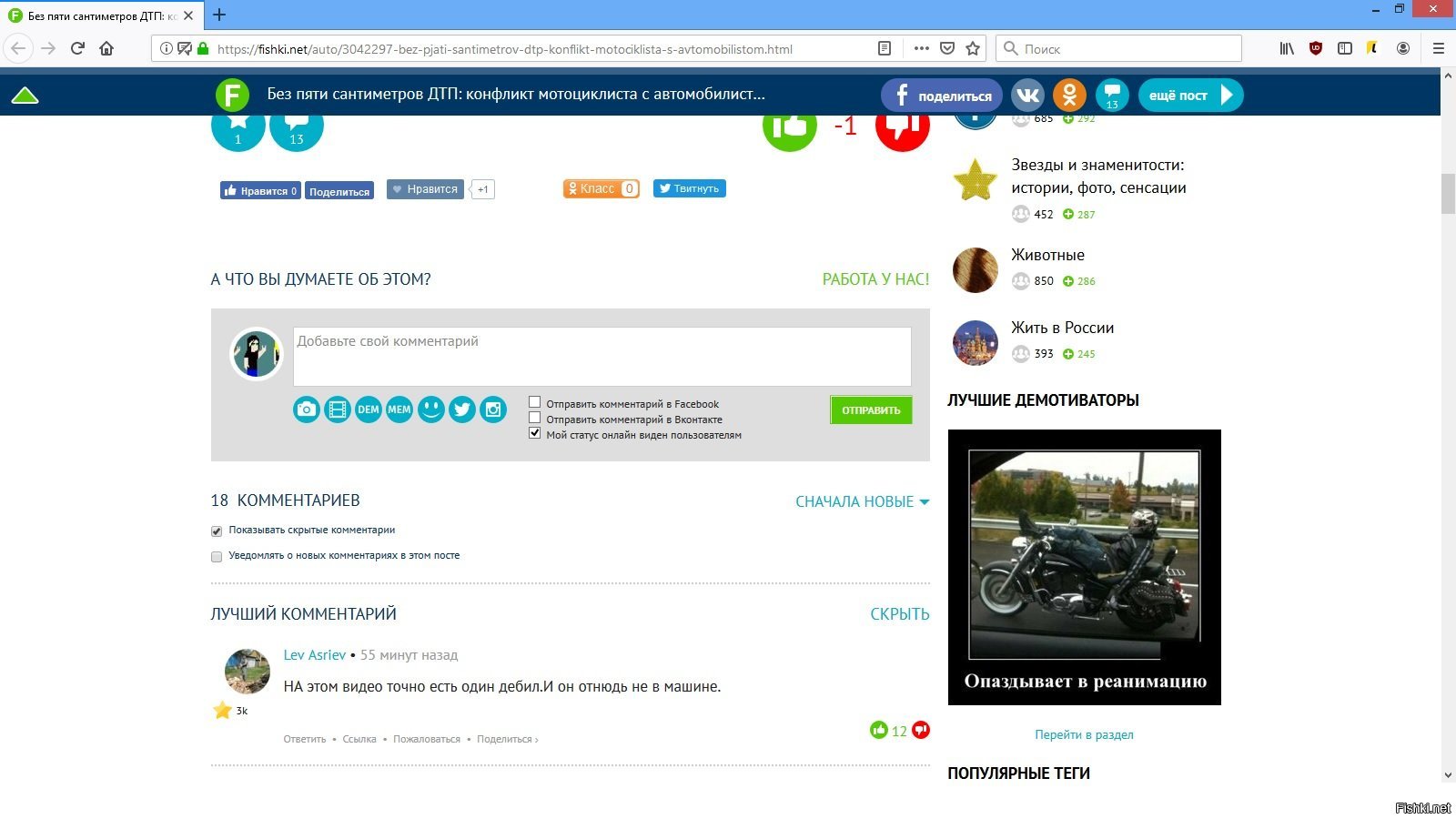
Task: Attach a photo using the camera icon
Action: (x=307, y=409)
